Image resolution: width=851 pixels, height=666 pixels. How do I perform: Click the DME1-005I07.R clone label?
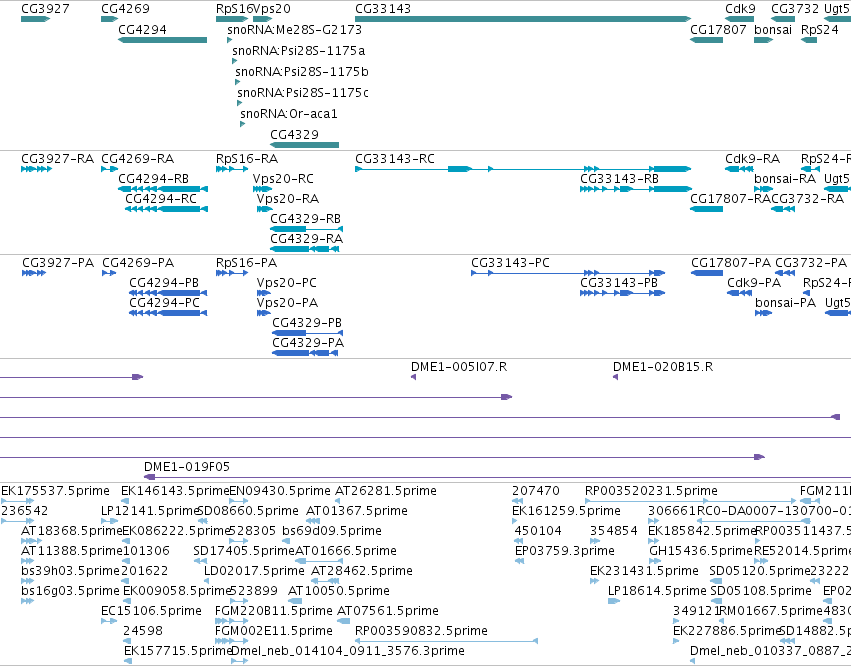pos(459,367)
